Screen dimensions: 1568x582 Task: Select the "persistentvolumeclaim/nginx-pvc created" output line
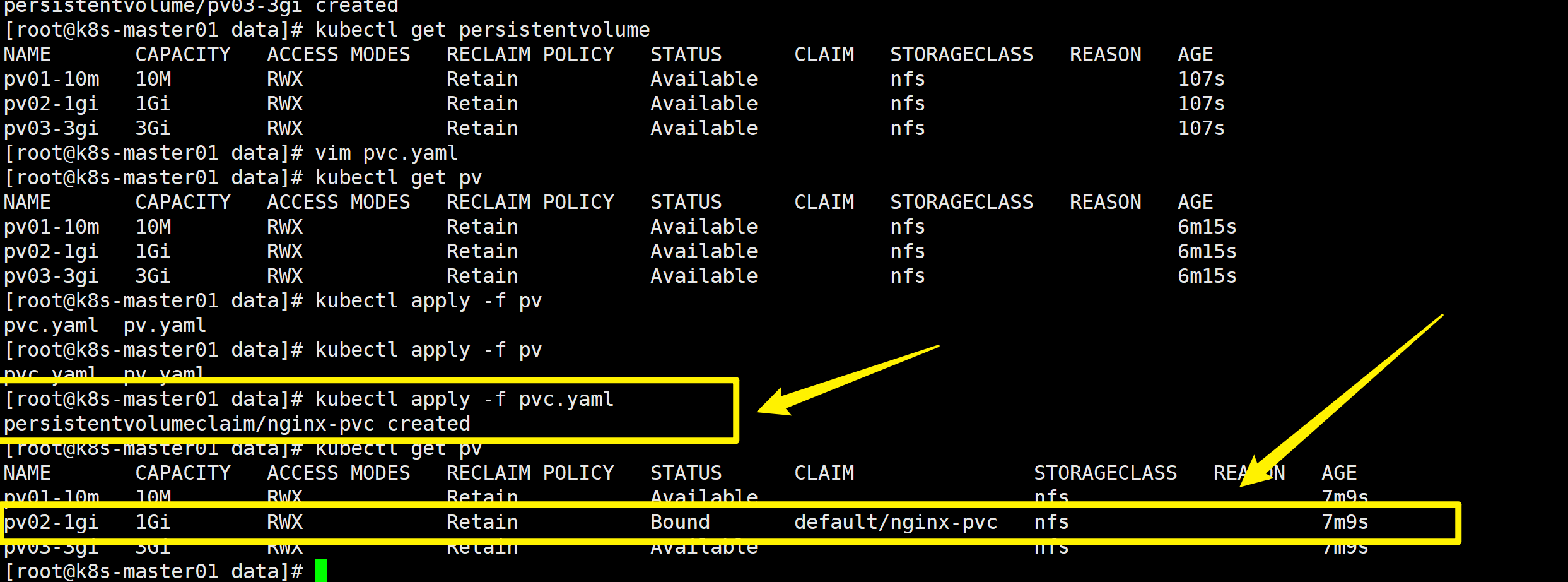pos(237,424)
